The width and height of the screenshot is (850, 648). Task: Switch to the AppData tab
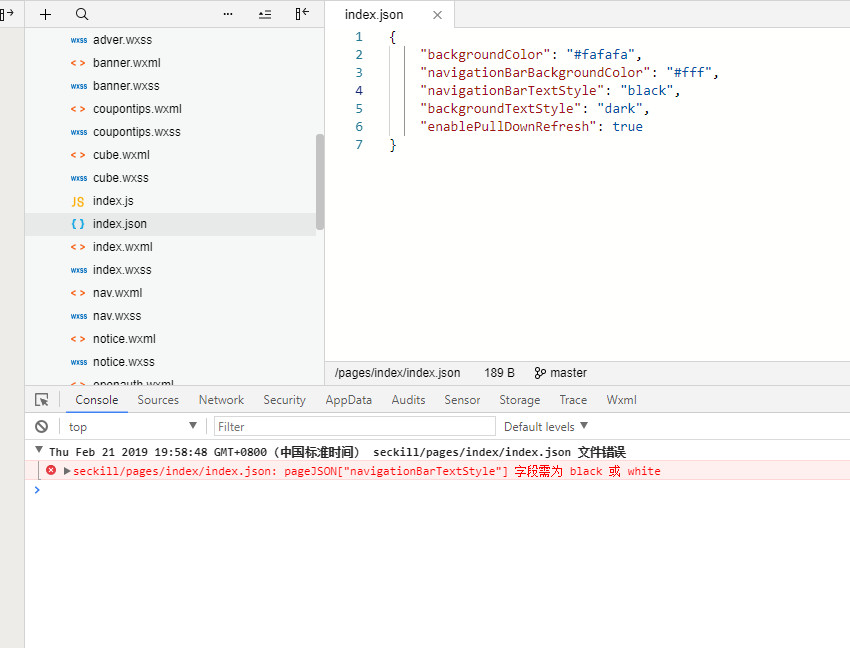[348, 400]
